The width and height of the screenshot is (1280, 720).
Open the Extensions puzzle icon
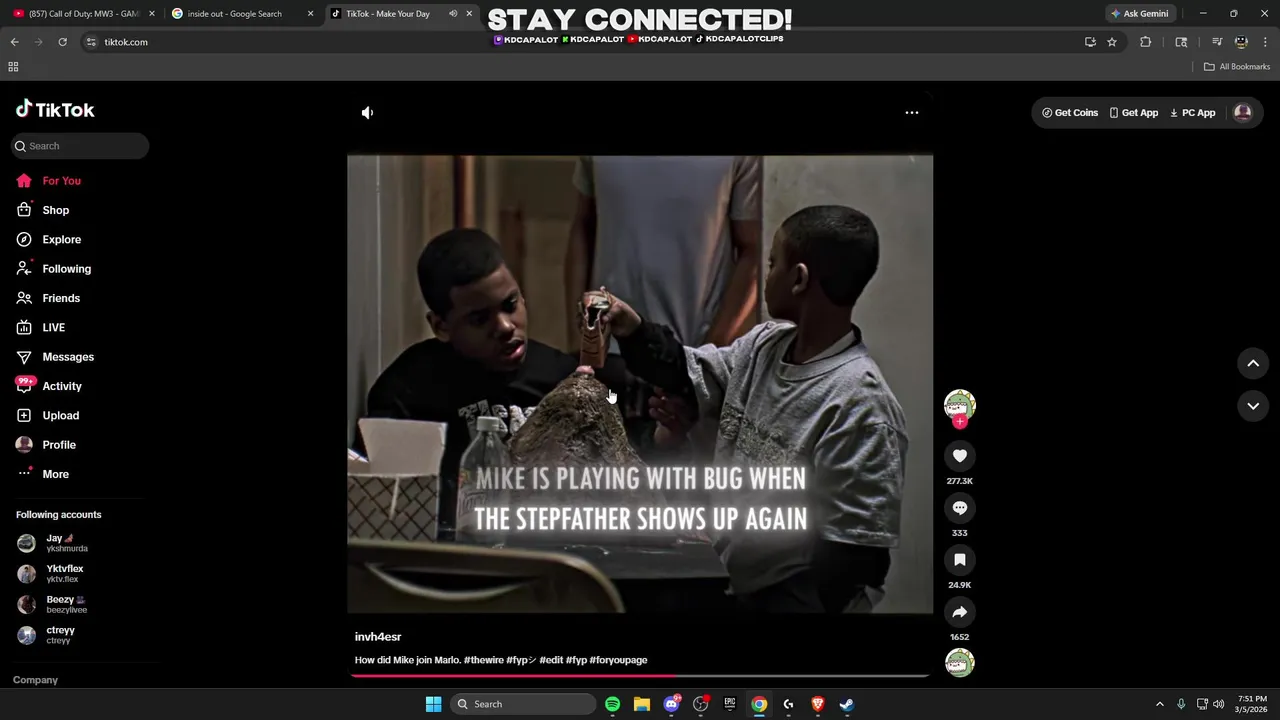tap(1146, 42)
